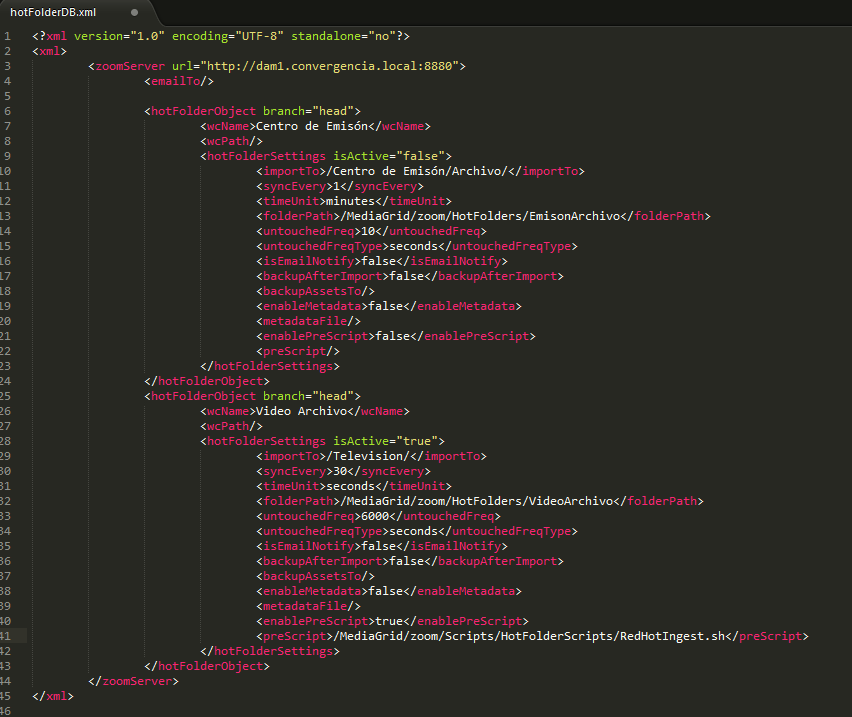The height and width of the screenshot is (717, 852).
Task: Click the isActive="true" attribute value
Action: pos(417,441)
